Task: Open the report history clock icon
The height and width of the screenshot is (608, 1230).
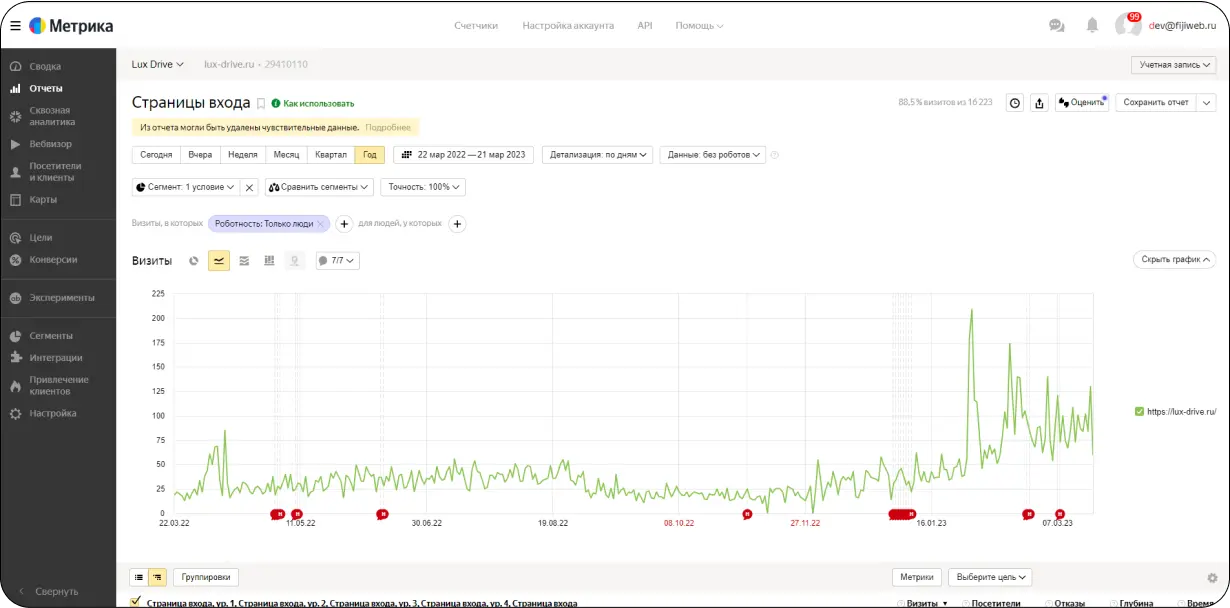Action: pyautogui.click(x=1014, y=102)
